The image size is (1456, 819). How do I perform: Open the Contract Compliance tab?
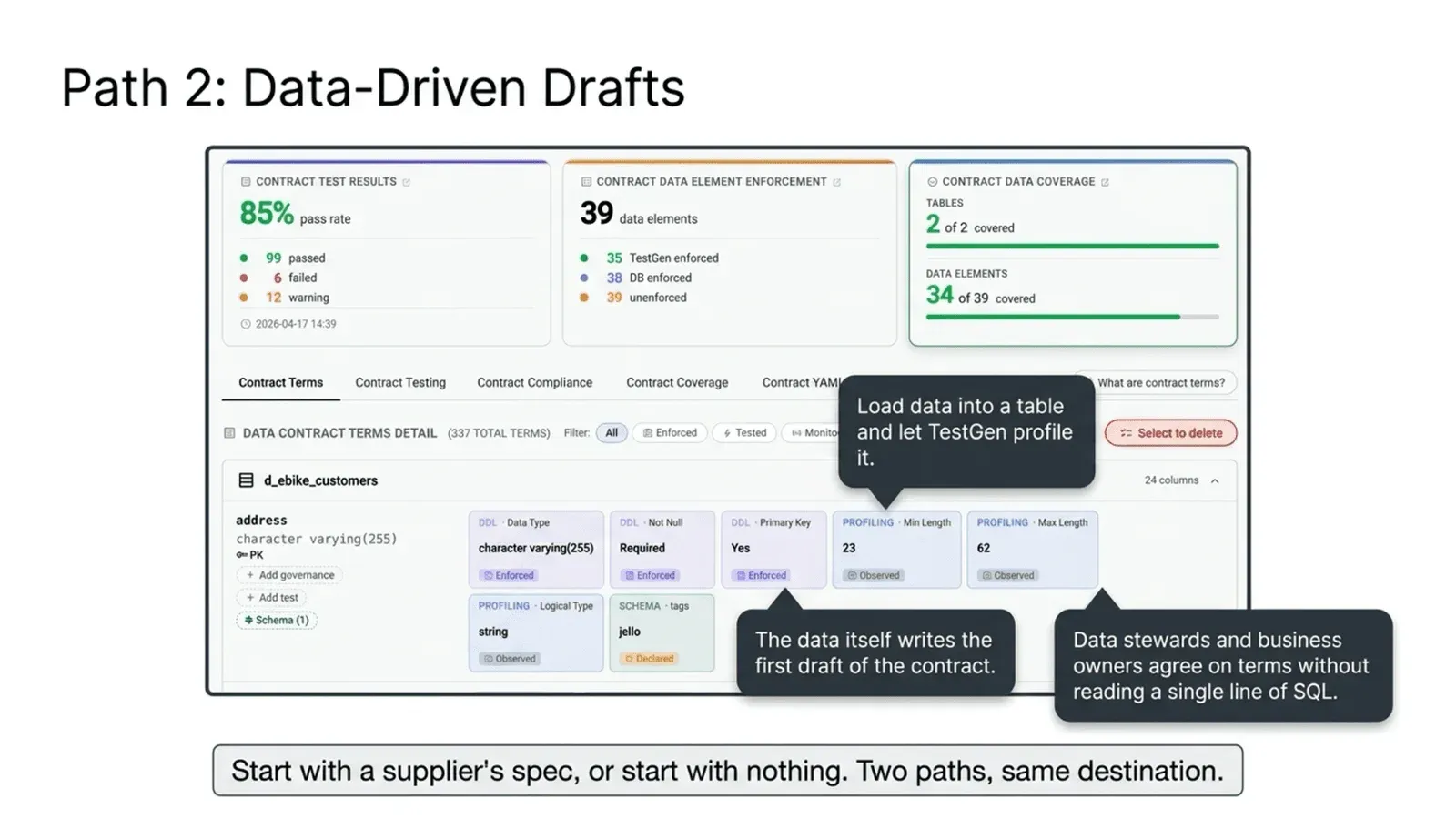point(534,383)
